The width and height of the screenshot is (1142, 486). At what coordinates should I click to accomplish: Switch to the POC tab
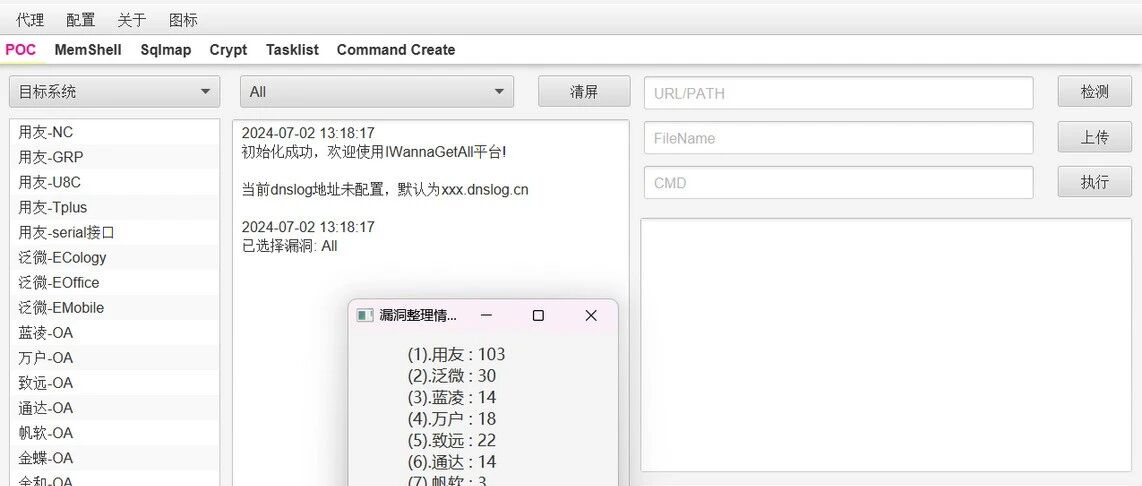click(x=20, y=50)
